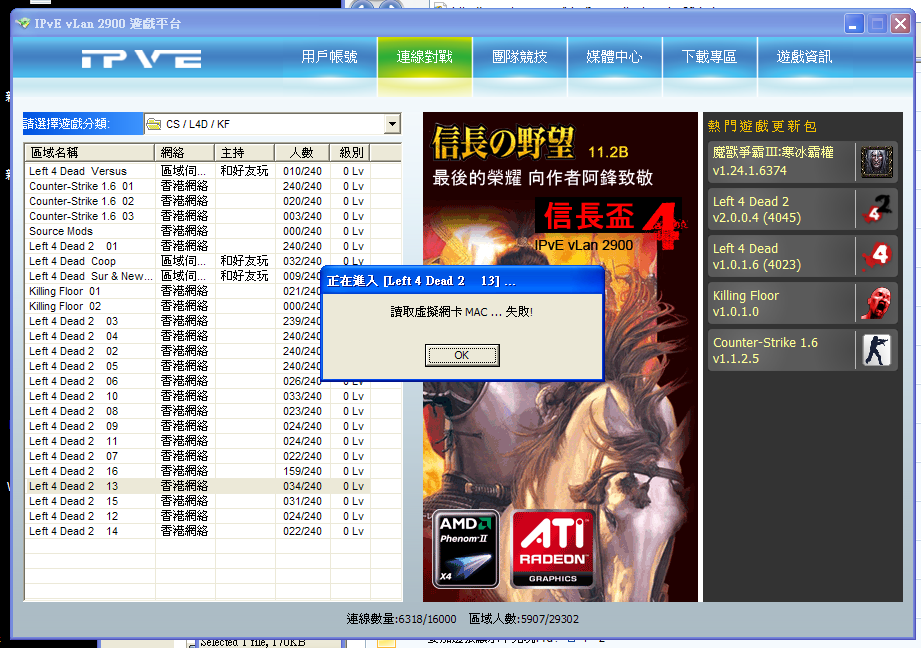This screenshot has height=648, width=921.
Task: Open the 用戶帳號 tab
Action: [x=329, y=58]
